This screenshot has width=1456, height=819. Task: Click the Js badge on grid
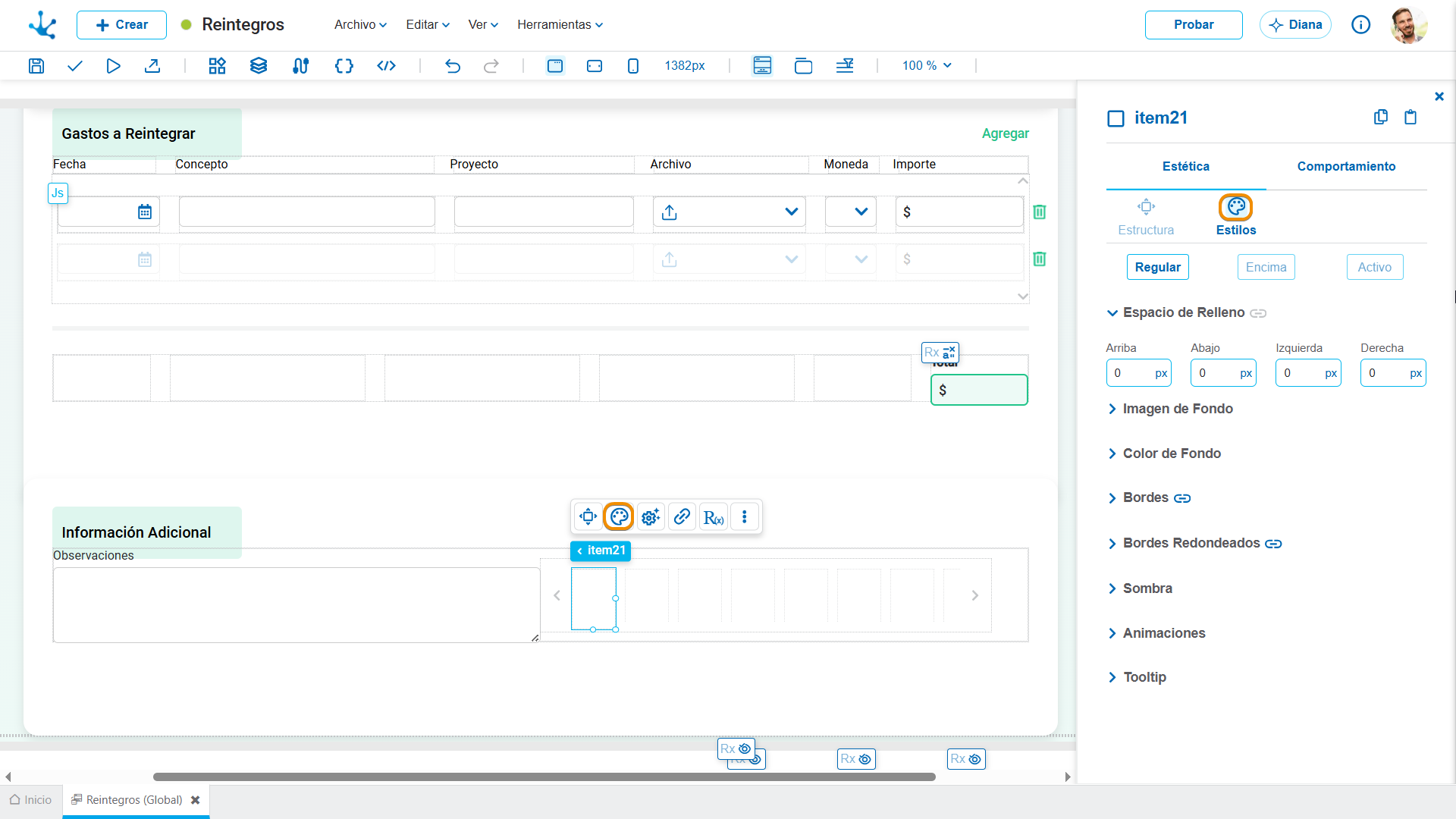tap(58, 193)
